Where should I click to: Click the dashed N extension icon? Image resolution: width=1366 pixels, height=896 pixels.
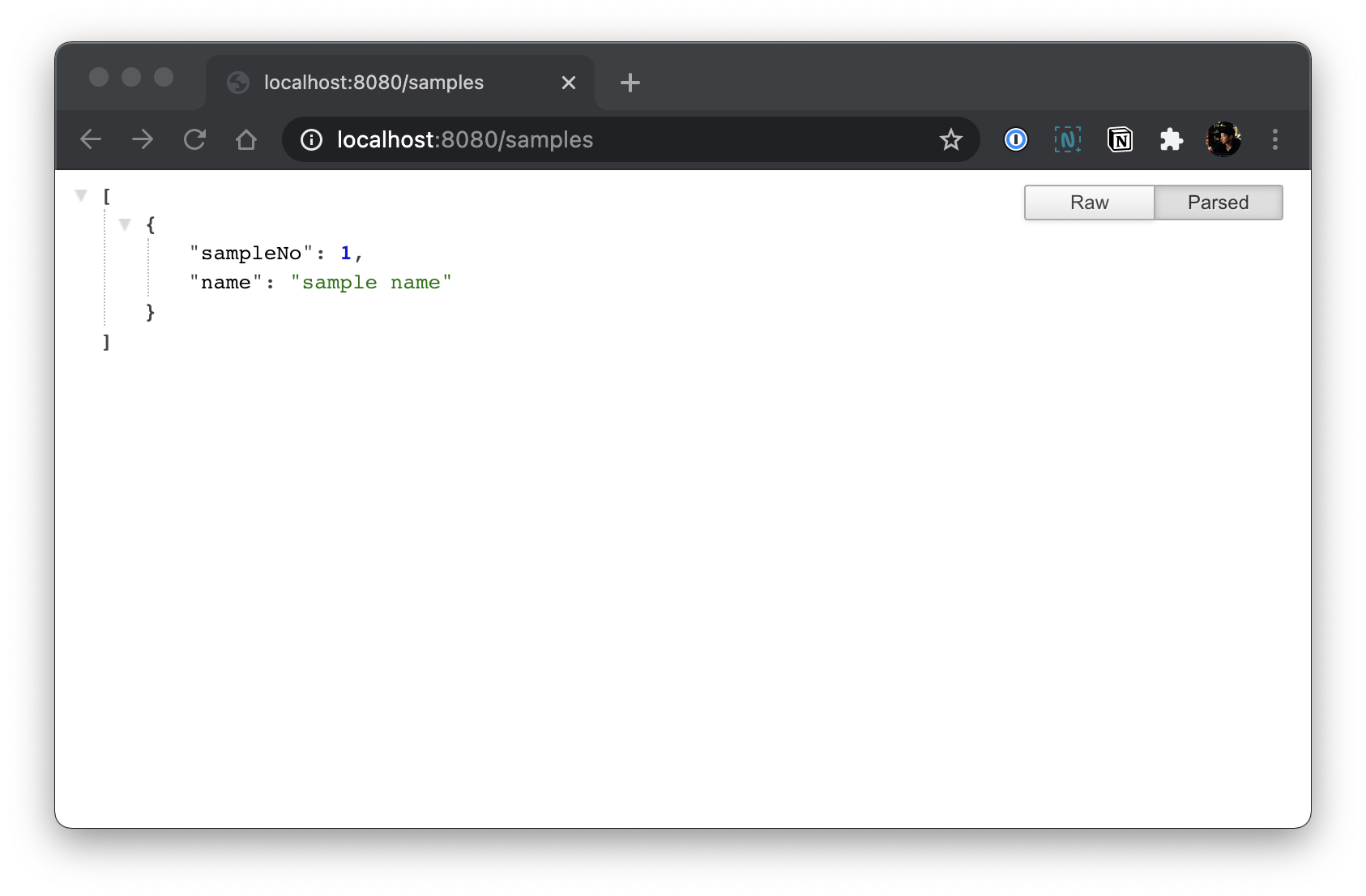click(1067, 140)
